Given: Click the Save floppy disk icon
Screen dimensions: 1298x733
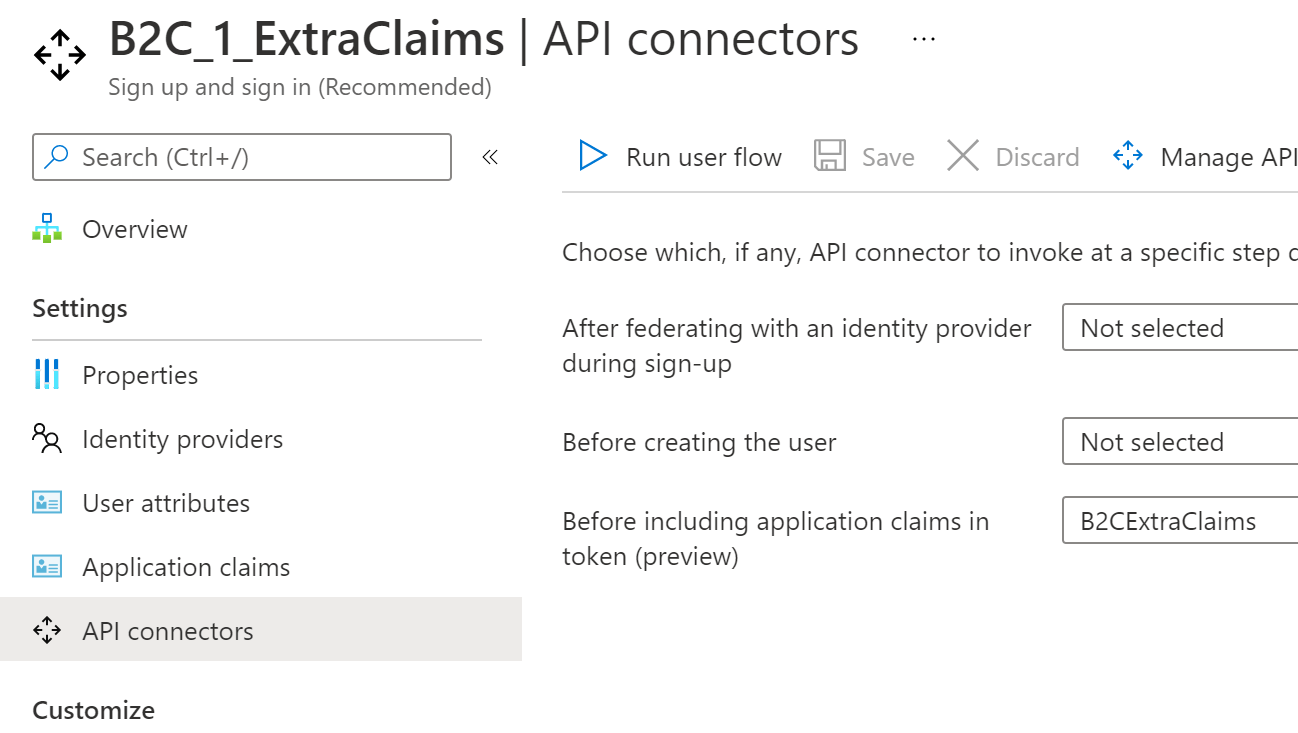Looking at the screenshot, I should (830, 157).
